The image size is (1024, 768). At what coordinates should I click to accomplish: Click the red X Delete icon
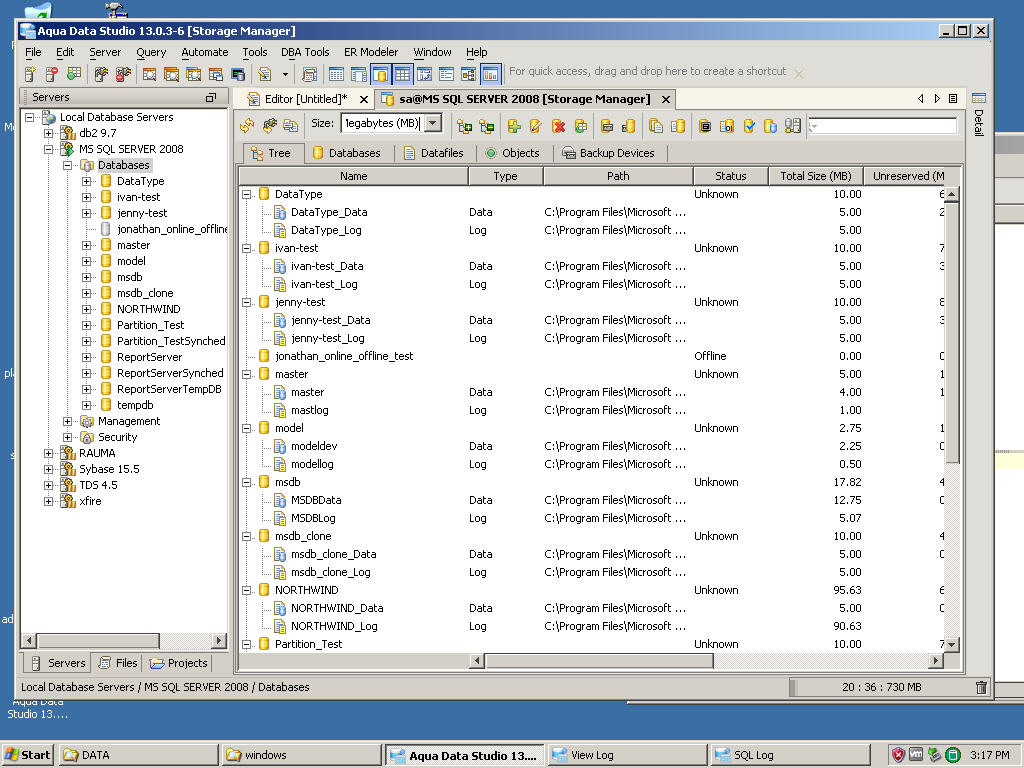pos(558,125)
